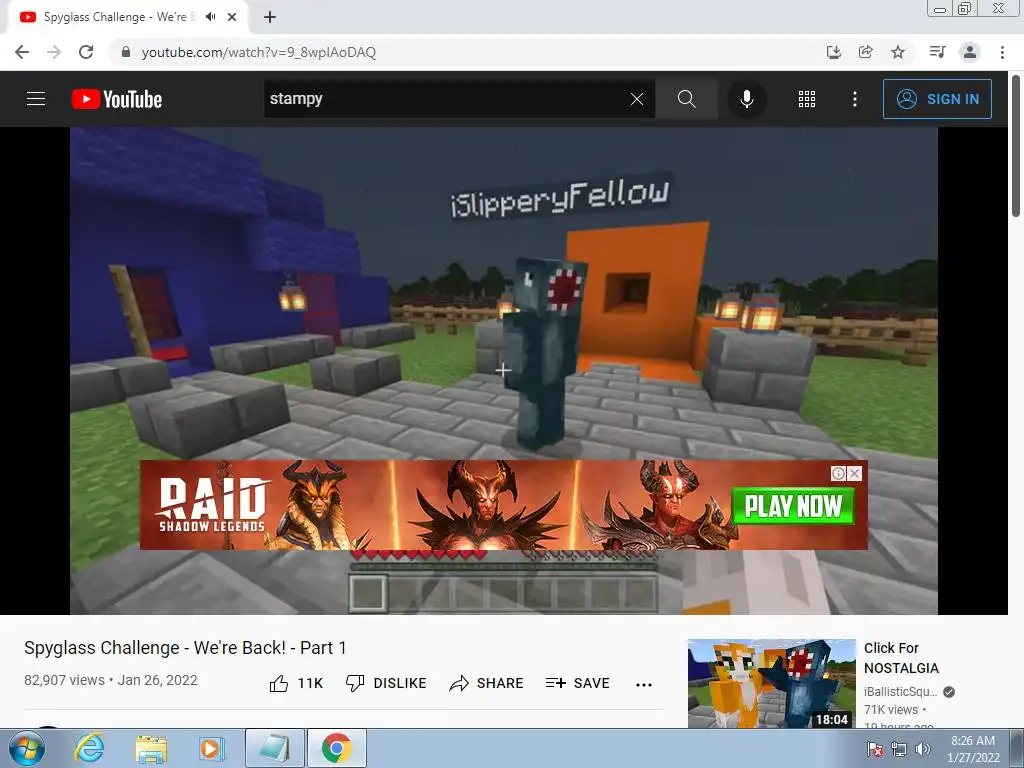1024x768 pixels.
Task: Open Click For NOSTALGIA video thumbnail
Action: pos(771,684)
